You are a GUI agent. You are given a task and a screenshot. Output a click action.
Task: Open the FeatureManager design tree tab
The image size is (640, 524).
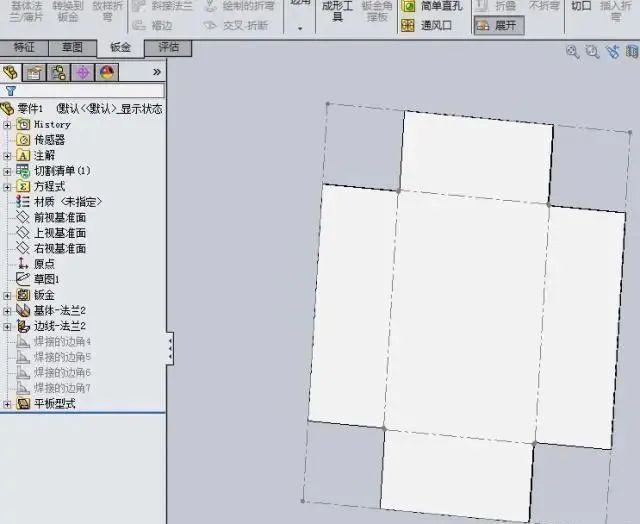click(11, 73)
